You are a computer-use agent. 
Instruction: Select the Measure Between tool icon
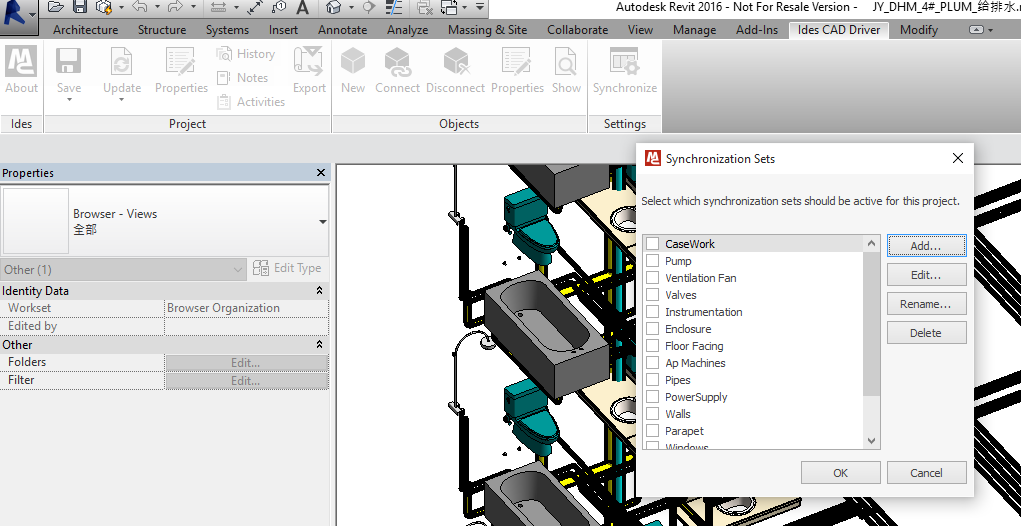point(218,7)
